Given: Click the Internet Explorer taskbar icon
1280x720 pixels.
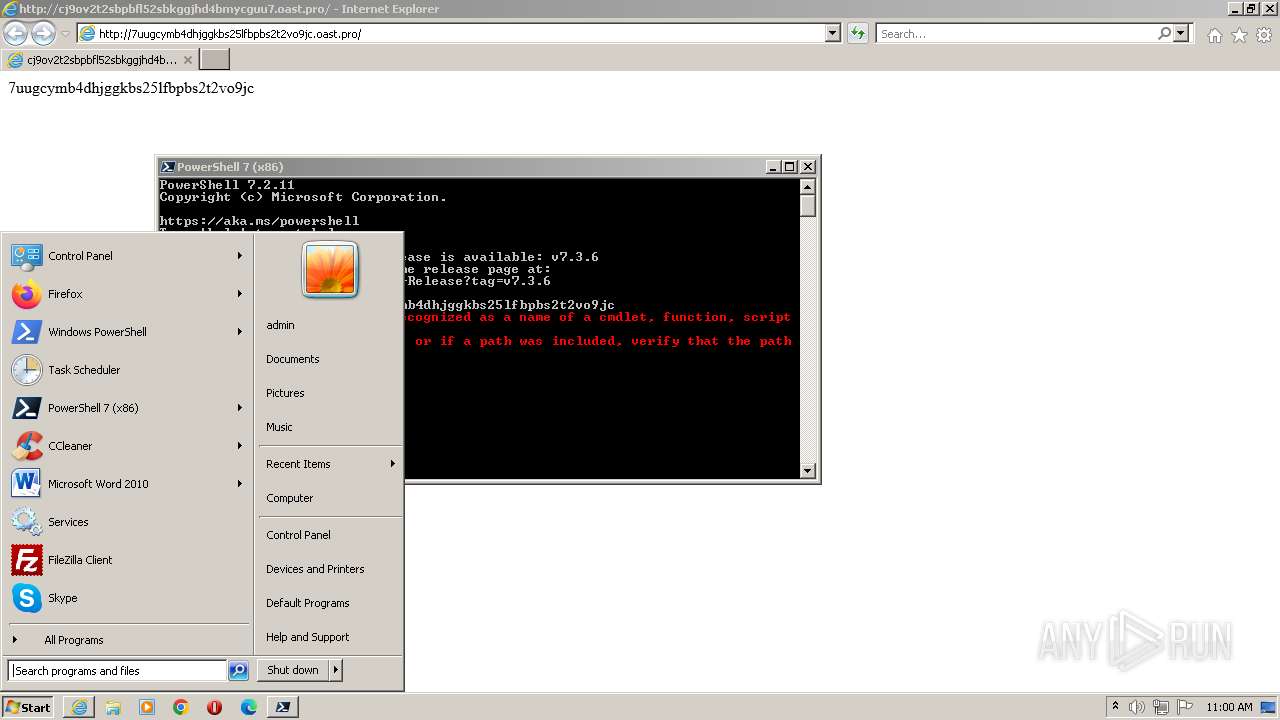Looking at the screenshot, I should pos(79,707).
